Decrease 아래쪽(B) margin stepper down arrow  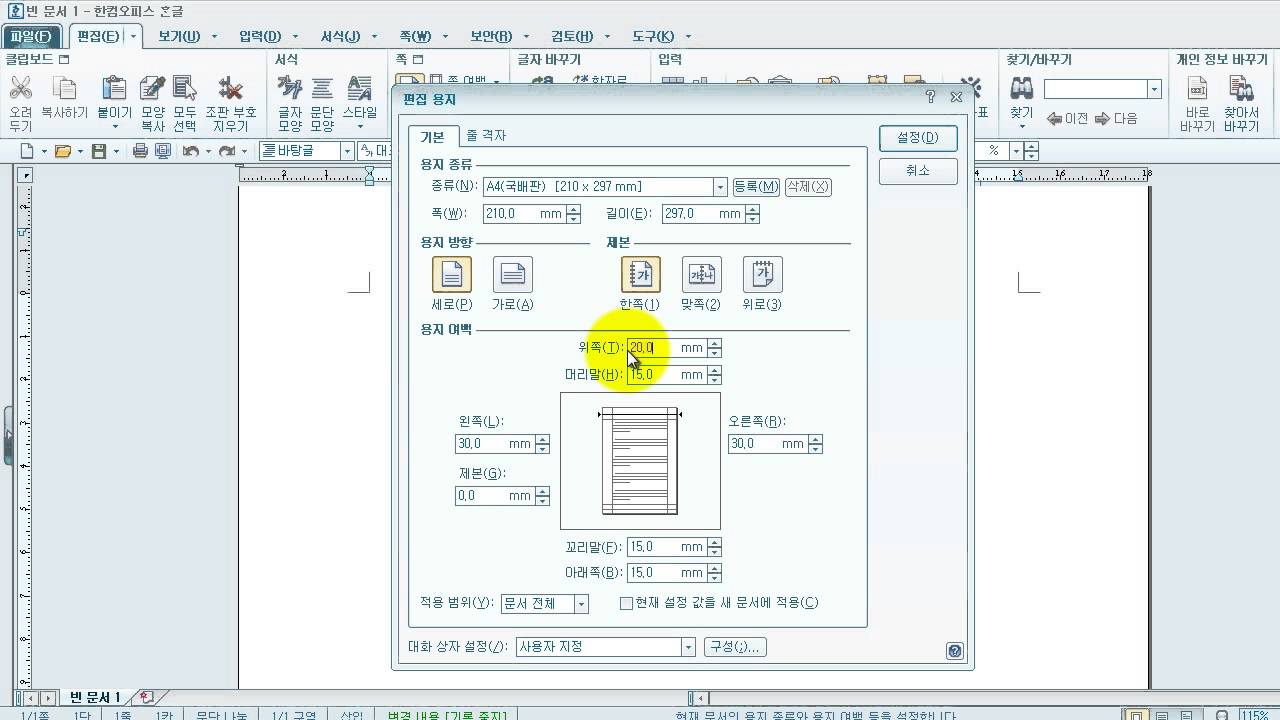[x=714, y=577]
